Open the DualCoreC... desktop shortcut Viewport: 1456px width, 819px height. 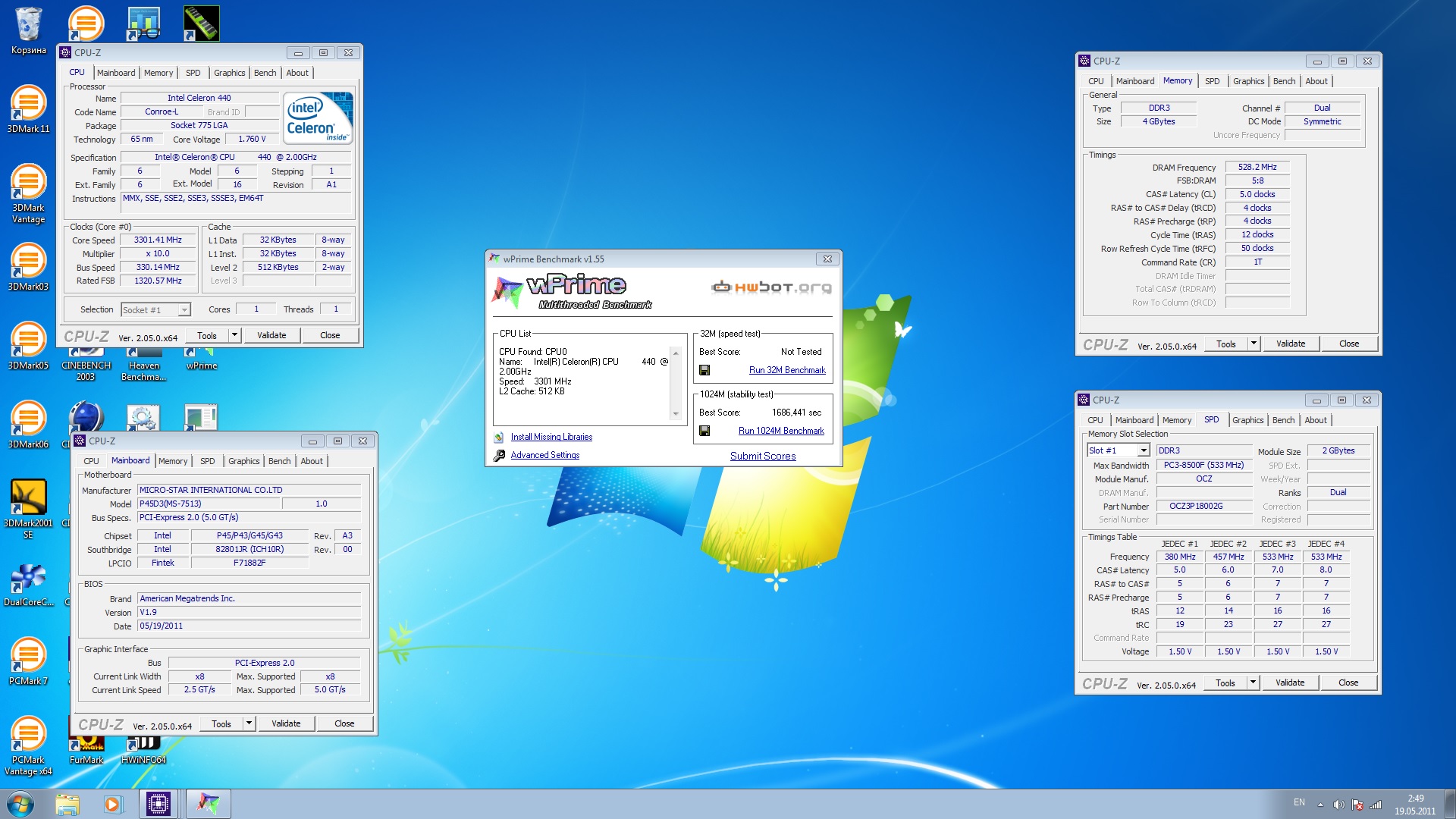[28, 584]
